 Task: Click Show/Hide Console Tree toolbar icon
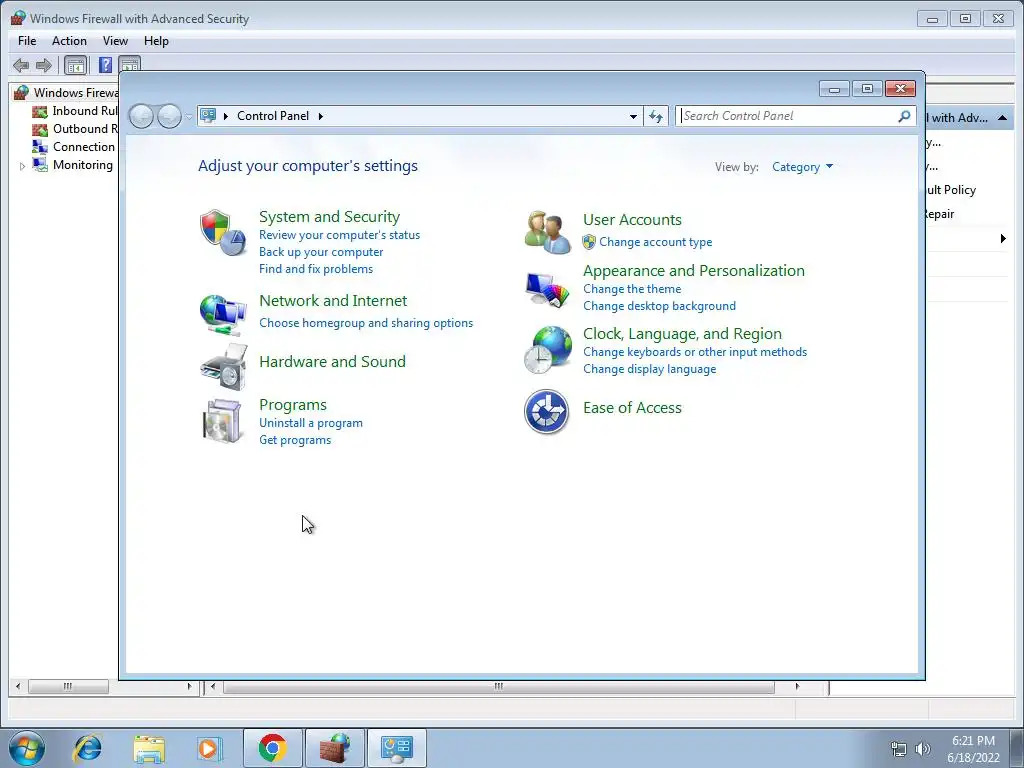[76, 65]
